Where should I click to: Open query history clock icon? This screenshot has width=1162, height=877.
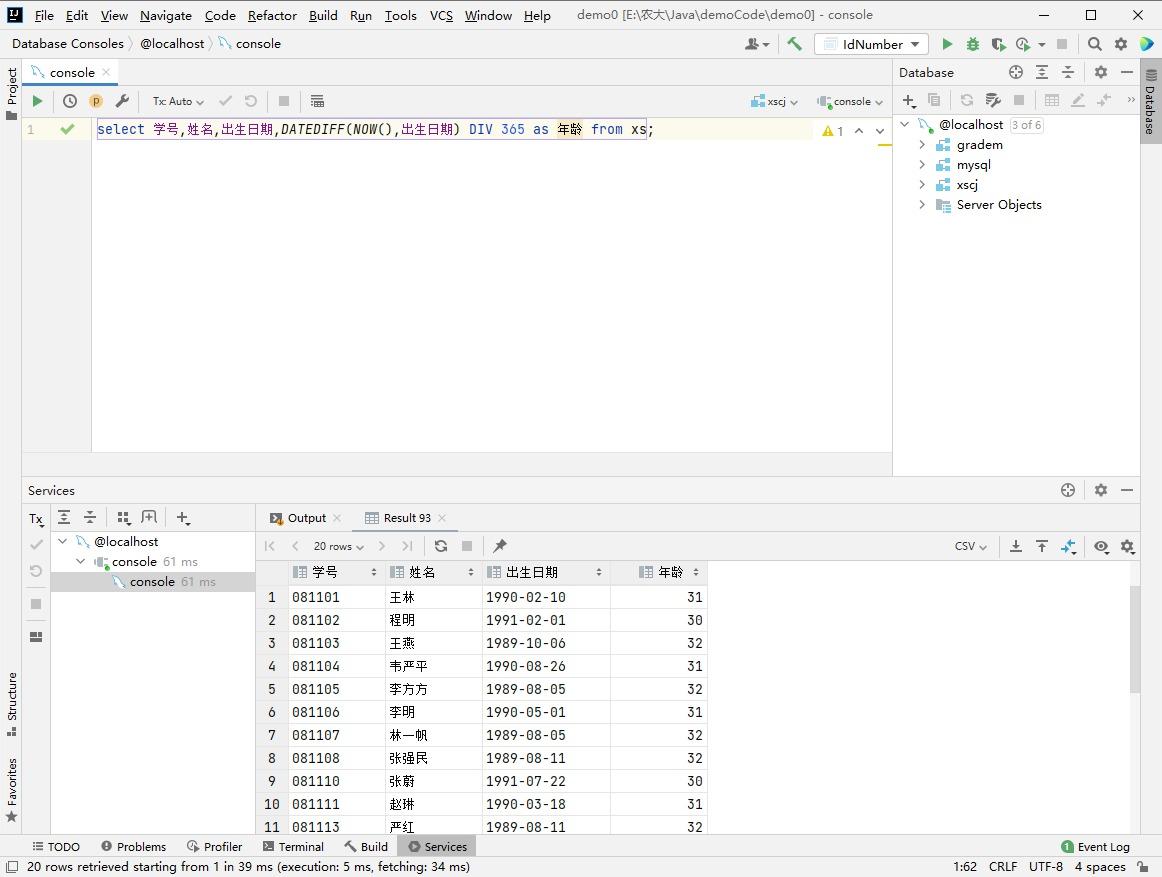coord(70,101)
